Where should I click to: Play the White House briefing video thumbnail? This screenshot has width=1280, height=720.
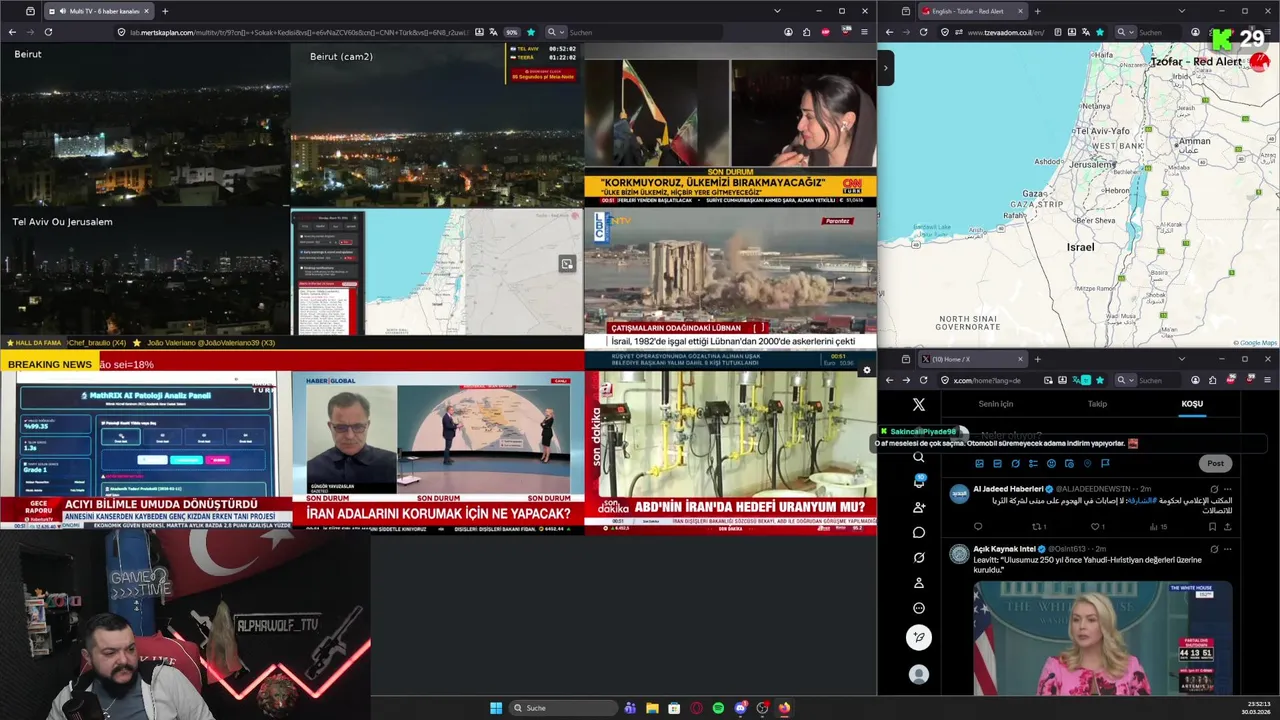click(x=1103, y=638)
